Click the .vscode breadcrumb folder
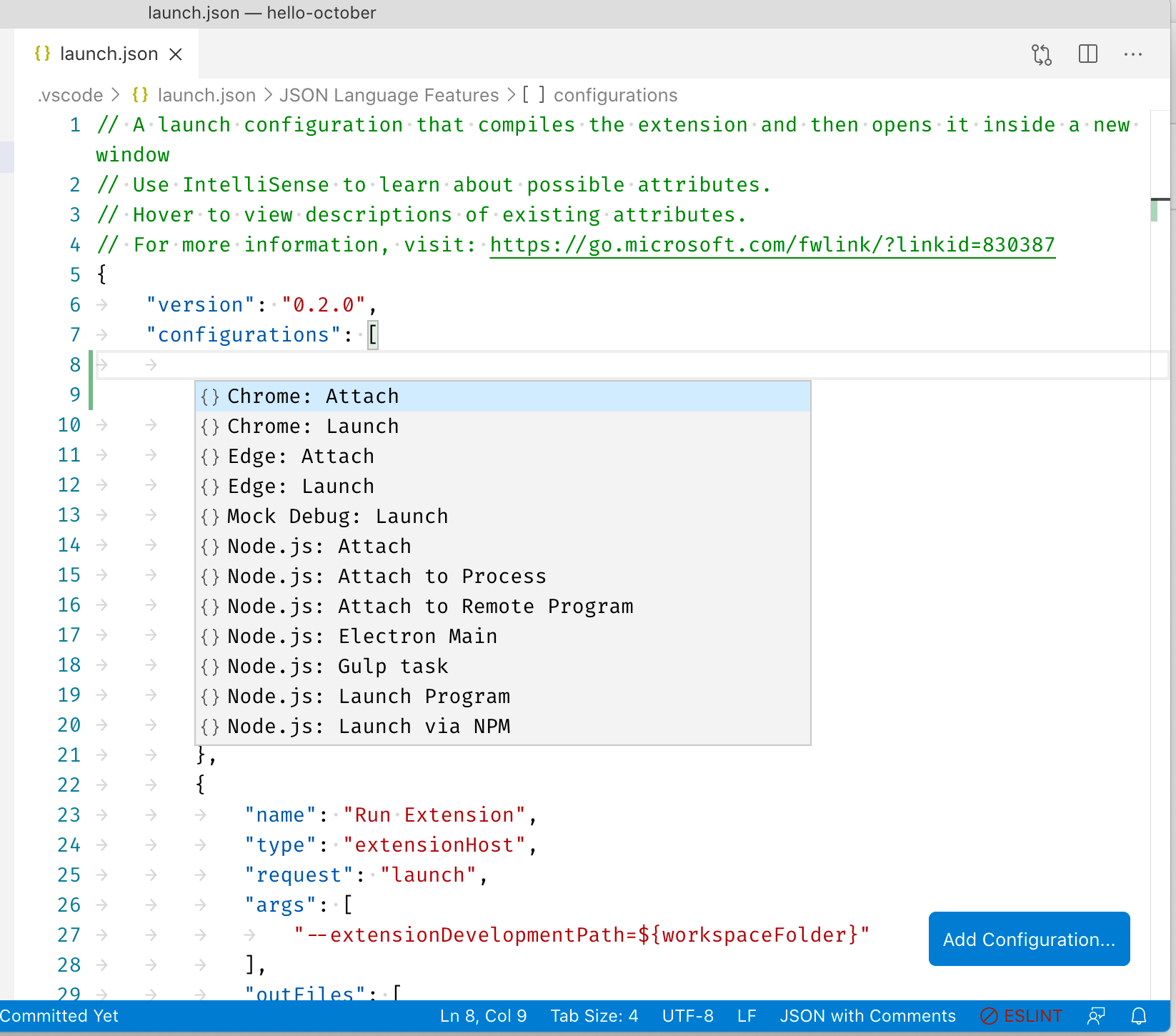The width and height of the screenshot is (1176, 1036). [70, 95]
